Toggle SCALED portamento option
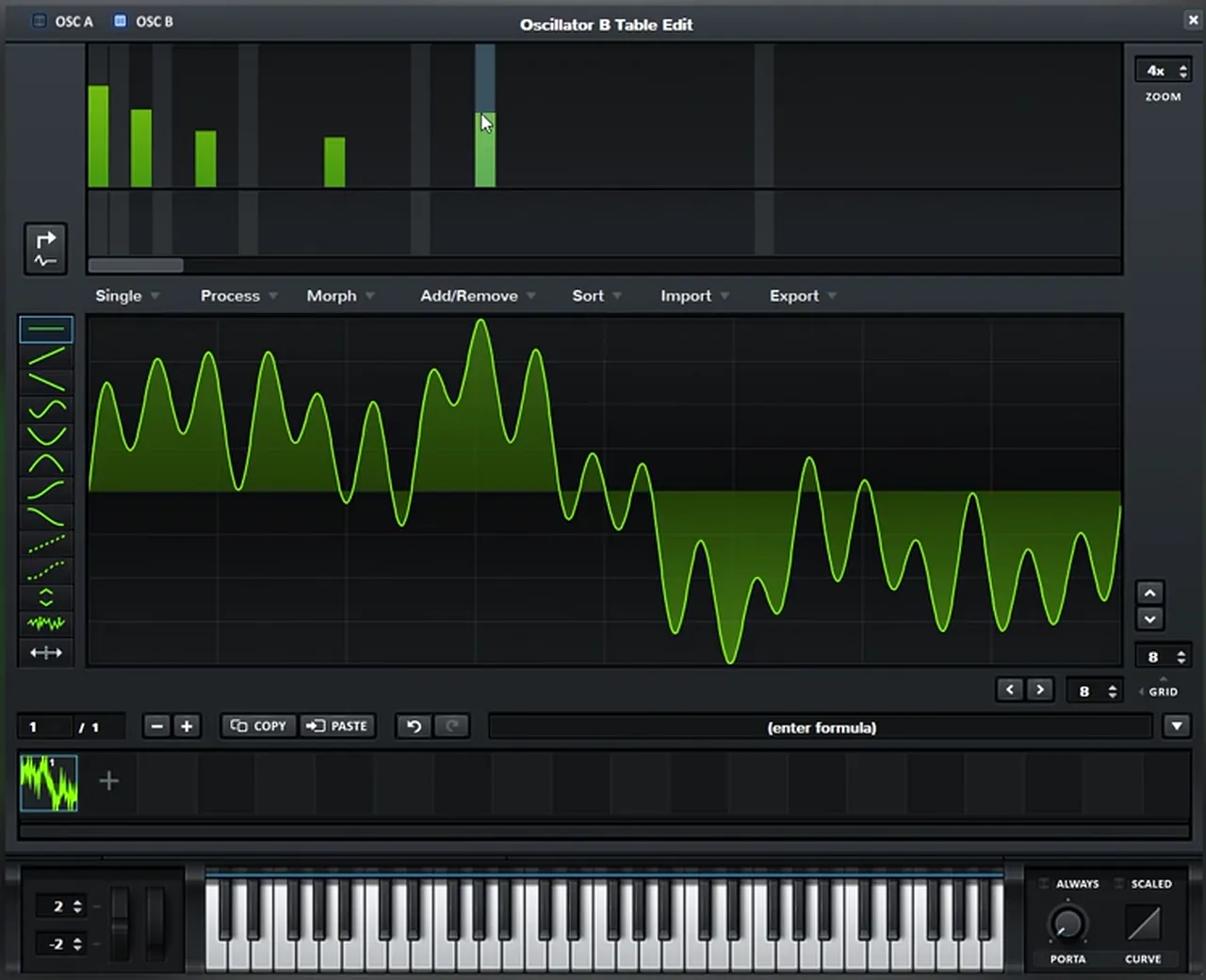This screenshot has width=1206, height=980. [1143, 884]
